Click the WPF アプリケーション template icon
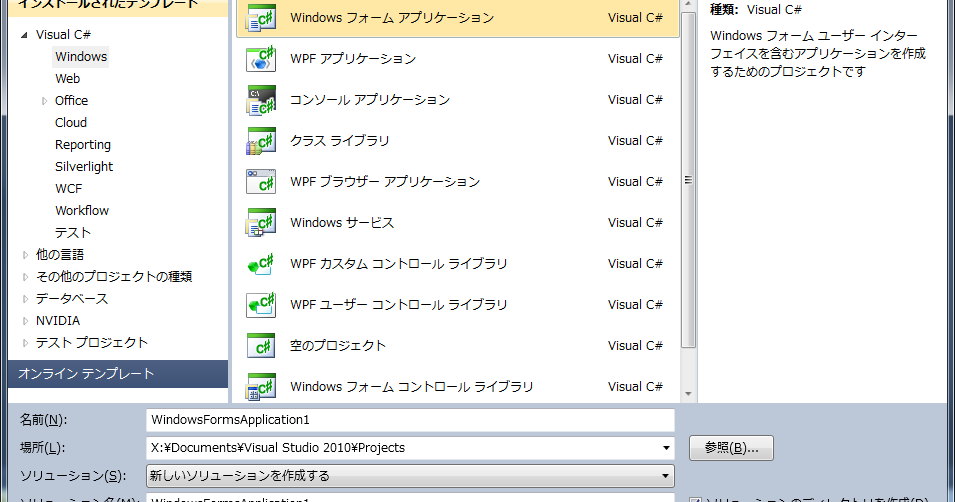The width and height of the screenshot is (955, 502). click(x=261, y=58)
